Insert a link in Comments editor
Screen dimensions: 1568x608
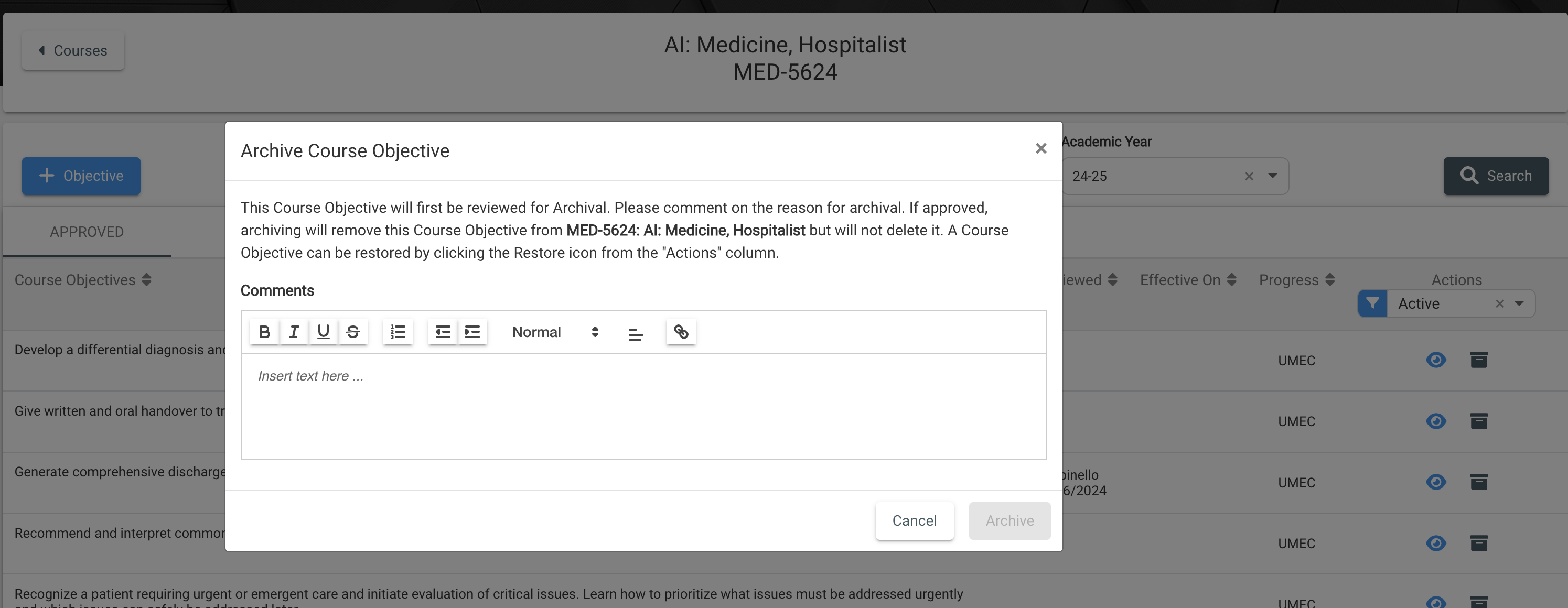(x=681, y=332)
